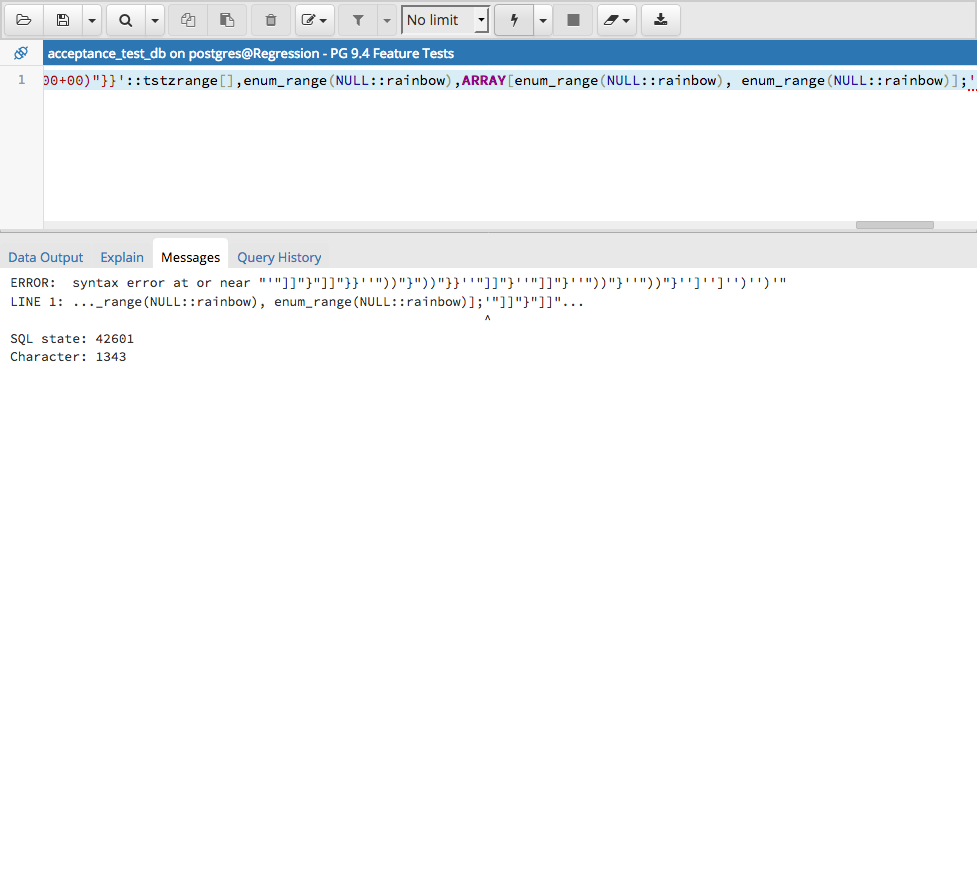Click the editor's horizontal scrollbar thumb

(894, 225)
